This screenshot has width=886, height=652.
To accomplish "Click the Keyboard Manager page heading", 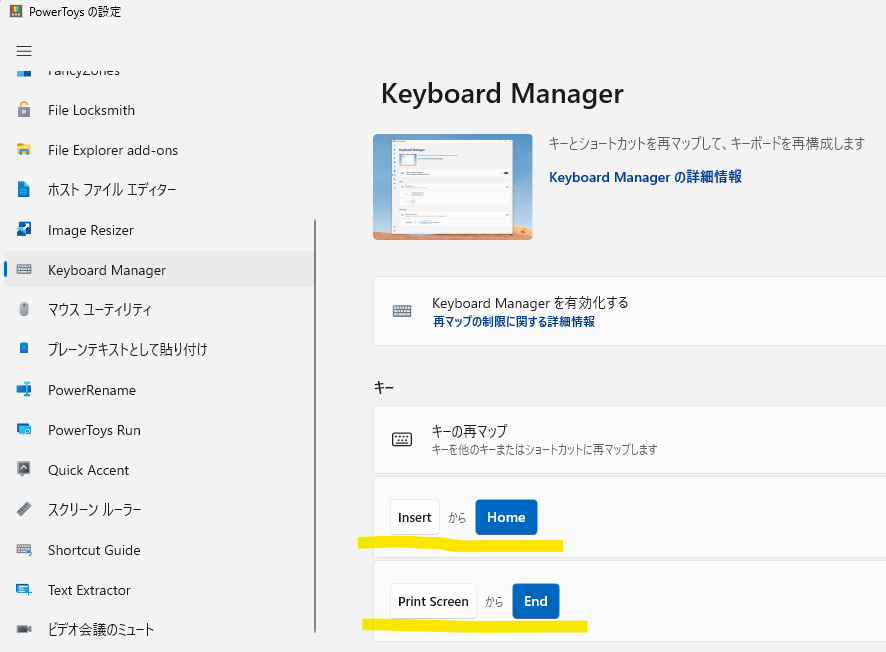I will pyautogui.click(x=502, y=93).
